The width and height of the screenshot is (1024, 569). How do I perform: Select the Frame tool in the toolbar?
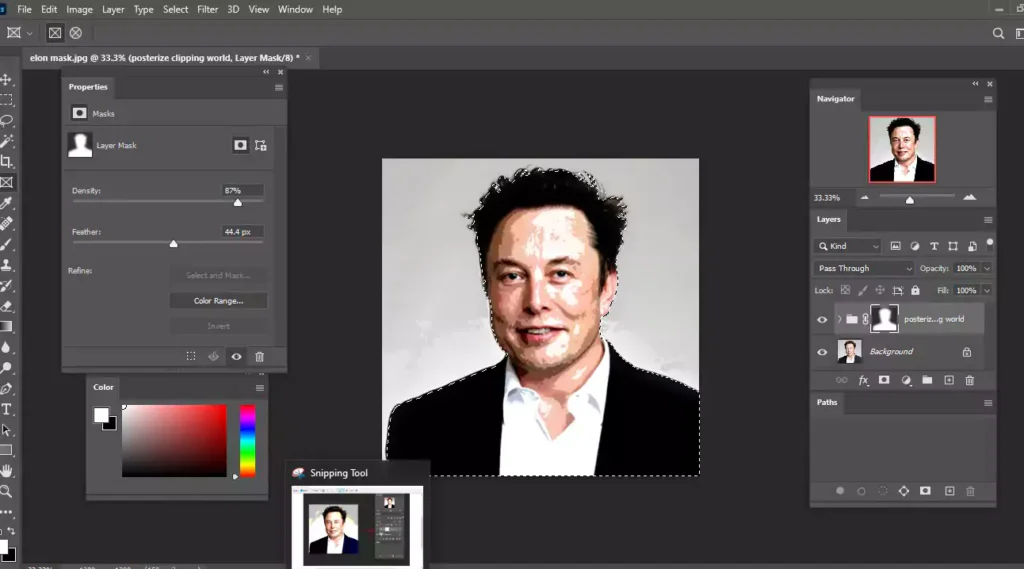click(x=7, y=182)
